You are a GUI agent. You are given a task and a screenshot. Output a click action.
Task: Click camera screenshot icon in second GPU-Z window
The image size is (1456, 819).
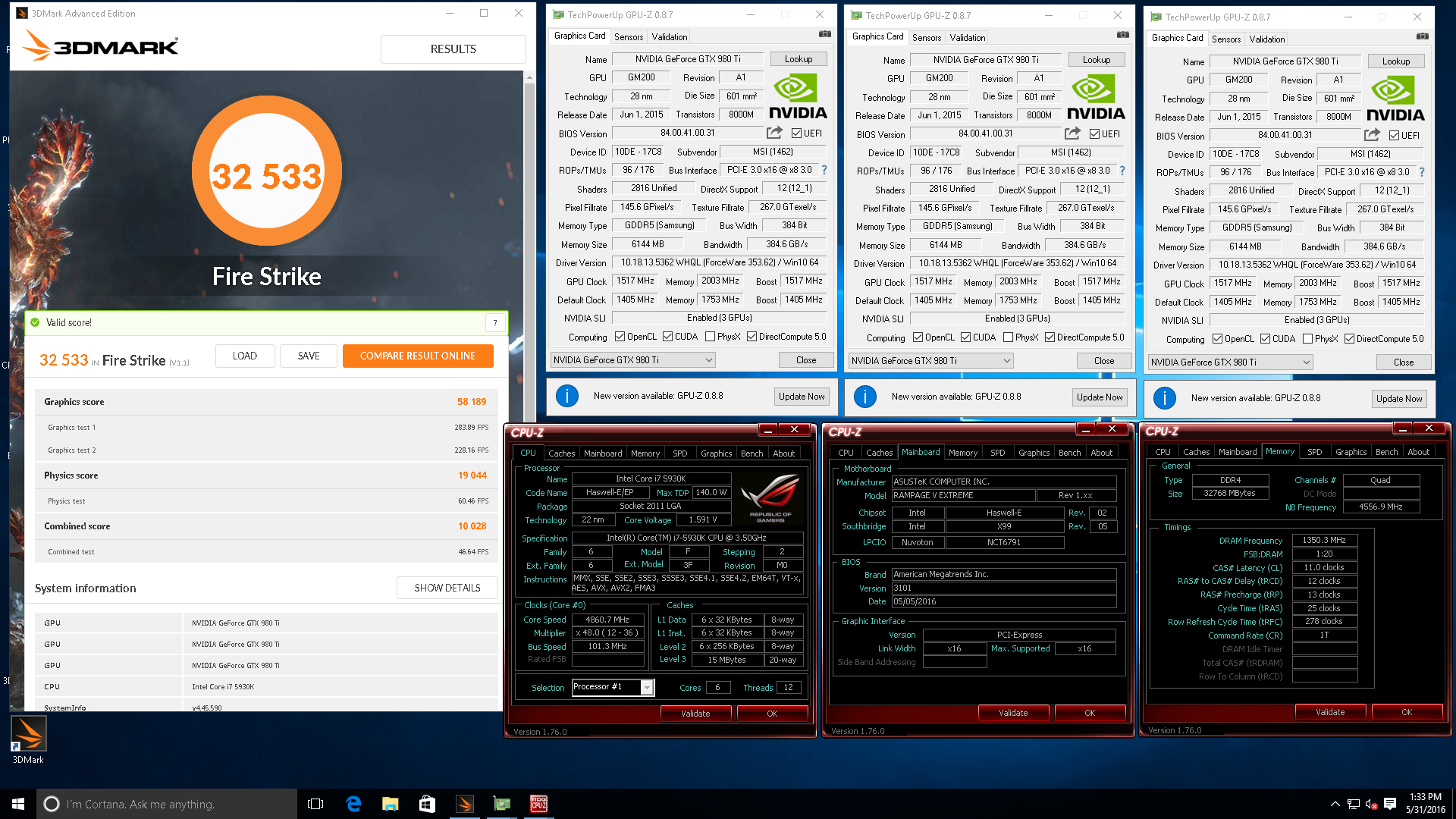coord(1122,35)
